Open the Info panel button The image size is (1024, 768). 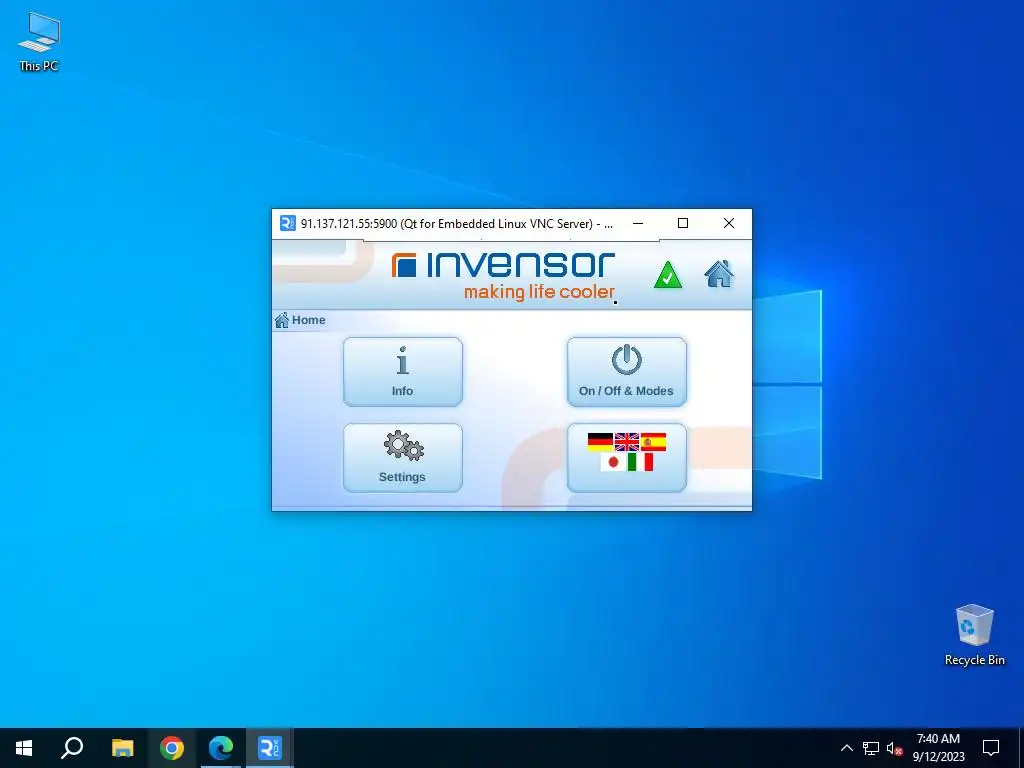(x=403, y=372)
